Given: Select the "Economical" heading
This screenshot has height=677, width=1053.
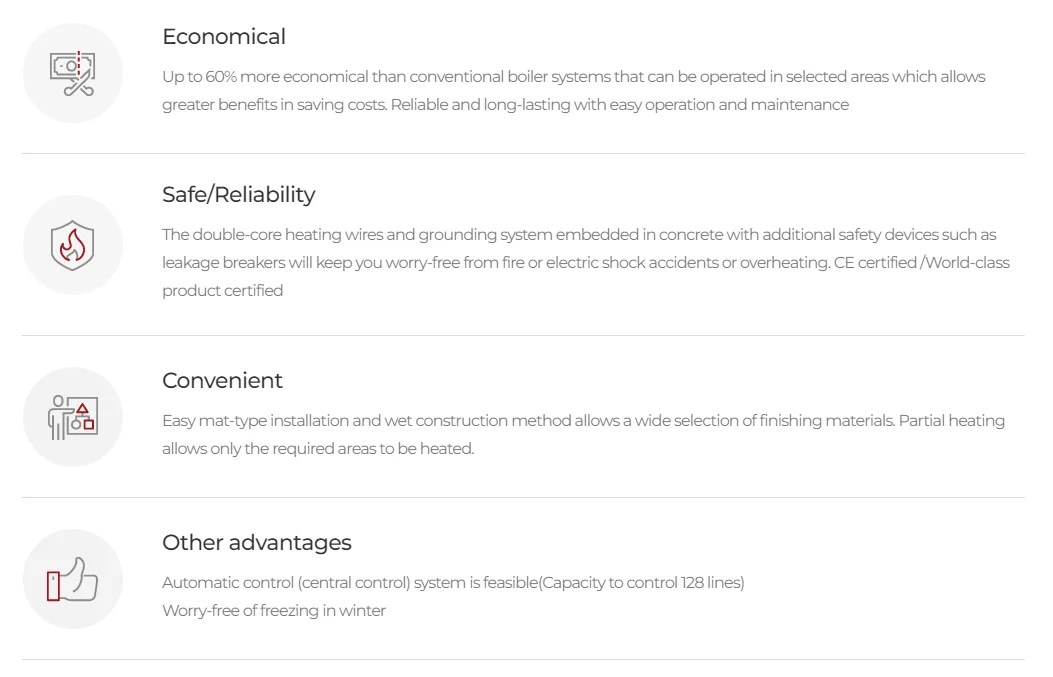Looking at the screenshot, I should tap(224, 37).
